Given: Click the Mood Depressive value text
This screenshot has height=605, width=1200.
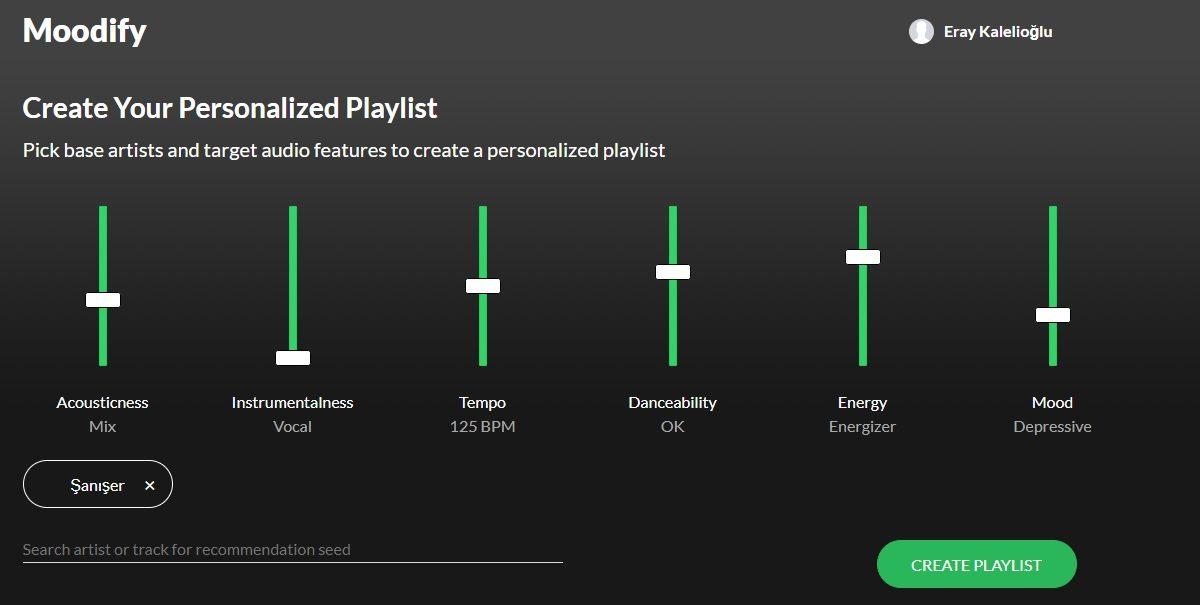Looking at the screenshot, I should 1052,426.
